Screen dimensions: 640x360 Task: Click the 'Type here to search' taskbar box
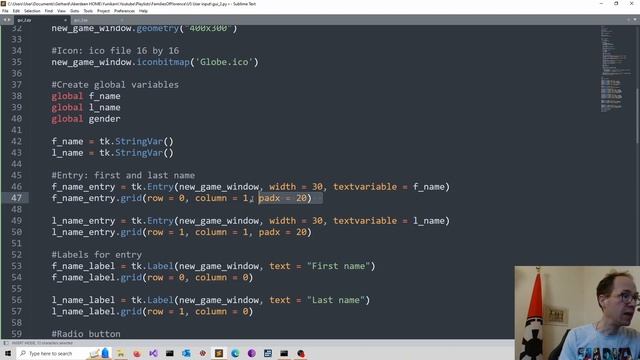pyautogui.click(x=63, y=353)
